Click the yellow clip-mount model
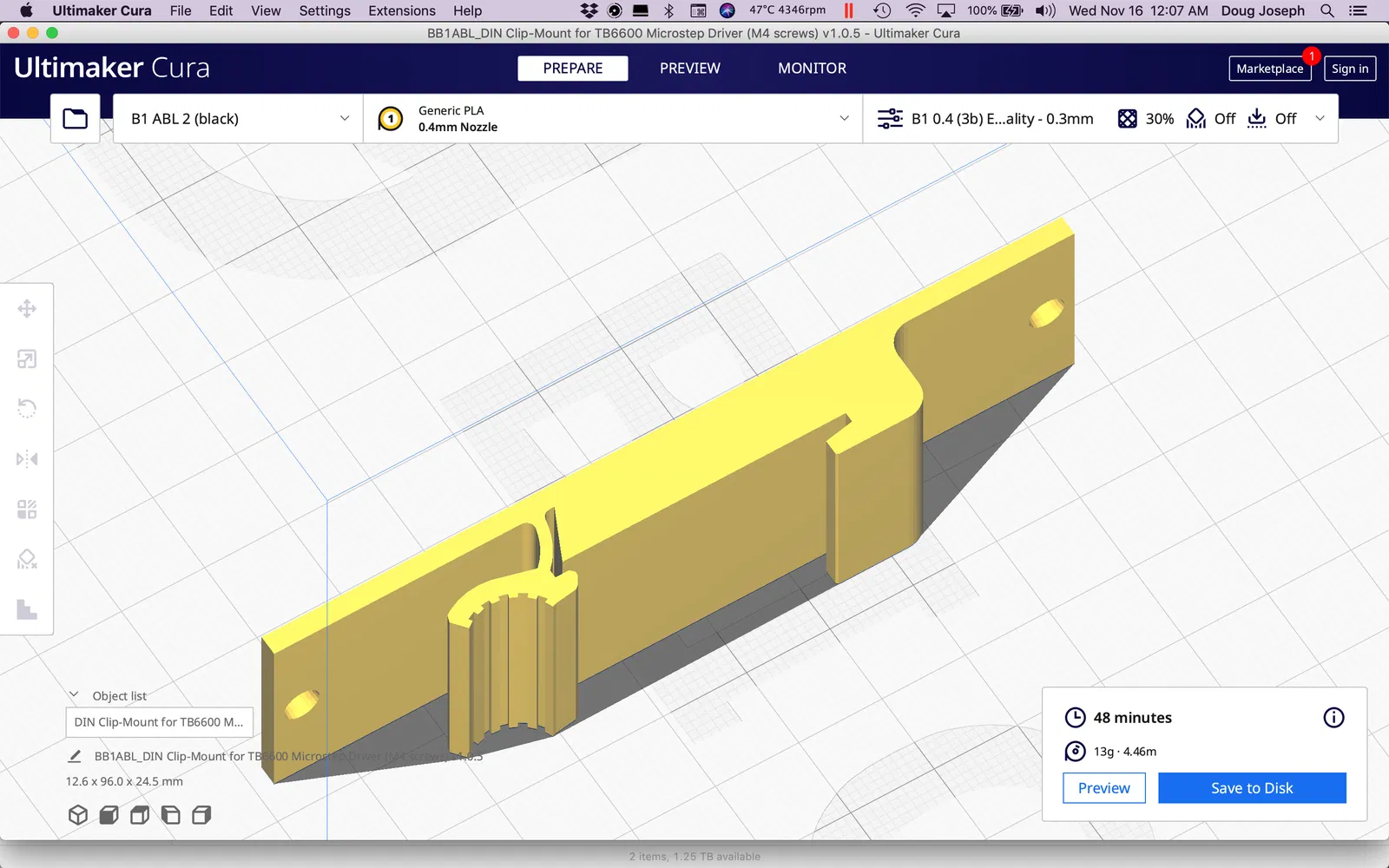Screen dimensions: 1389x868 click(x=694, y=486)
